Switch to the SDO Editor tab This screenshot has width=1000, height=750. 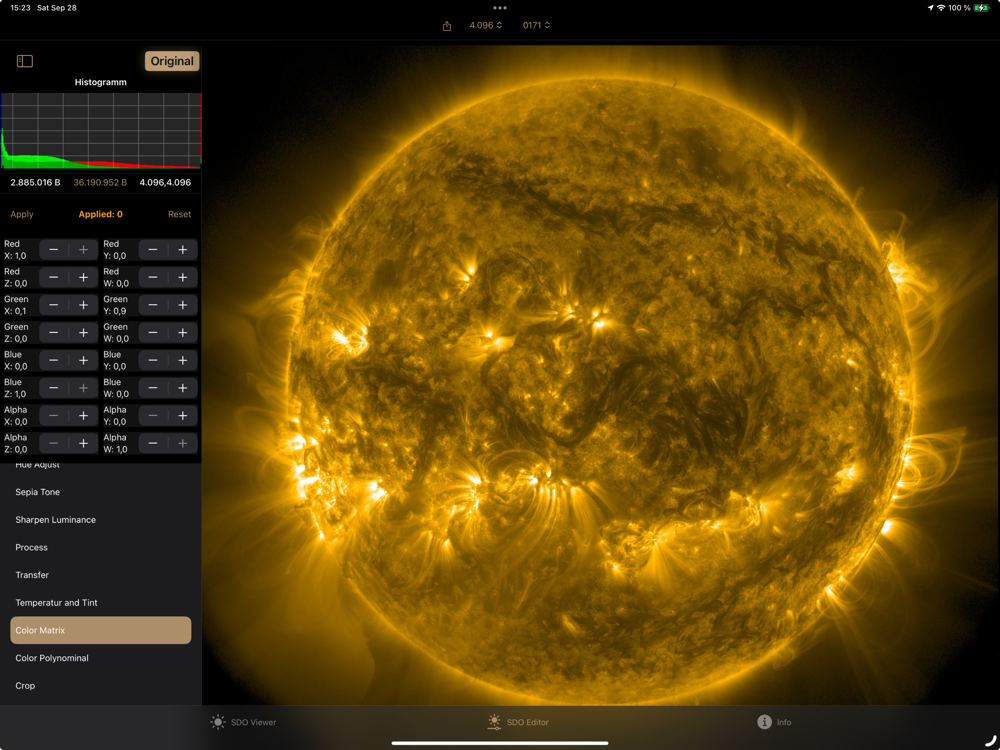point(517,722)
